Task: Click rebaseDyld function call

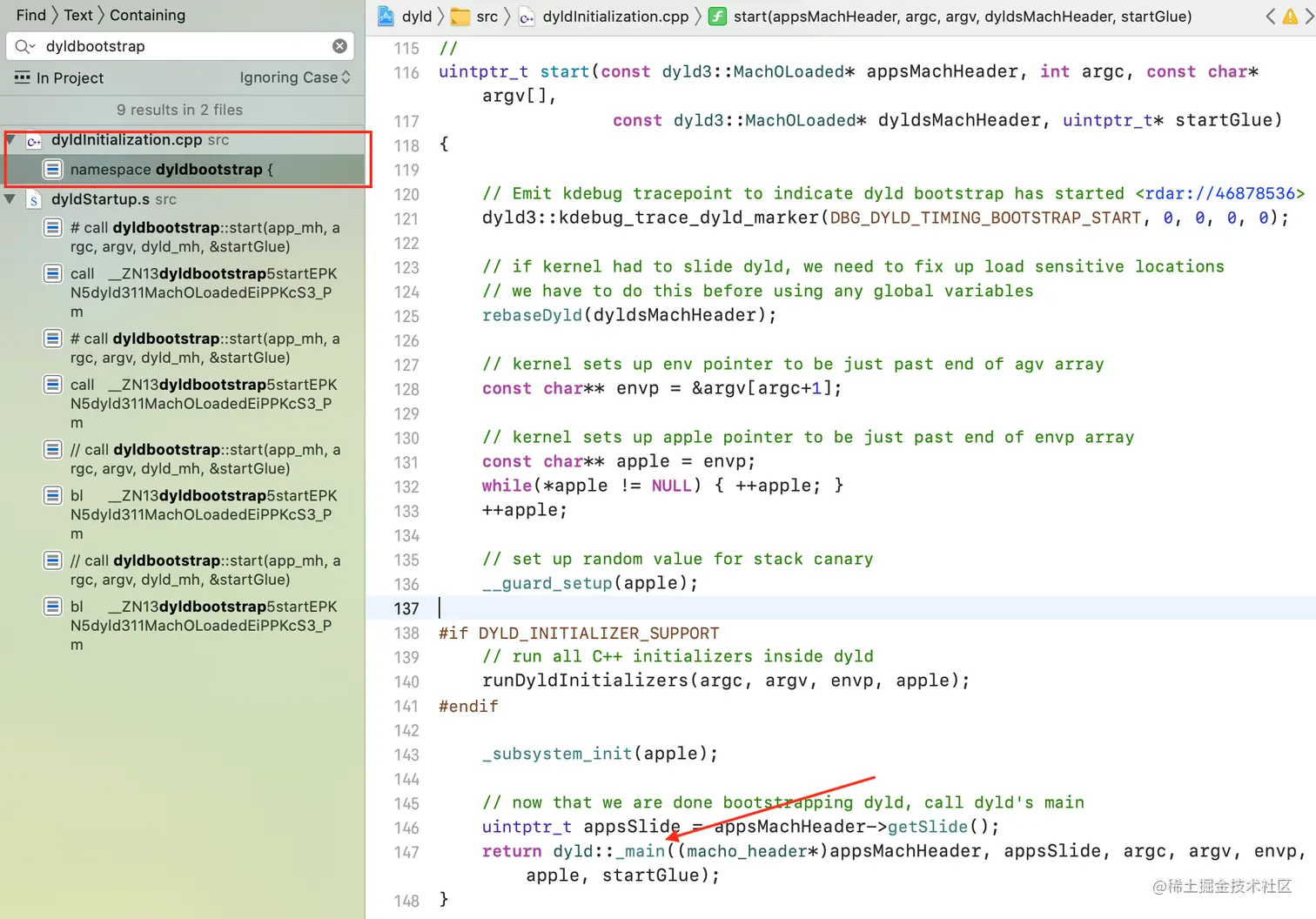Action: 532,315
